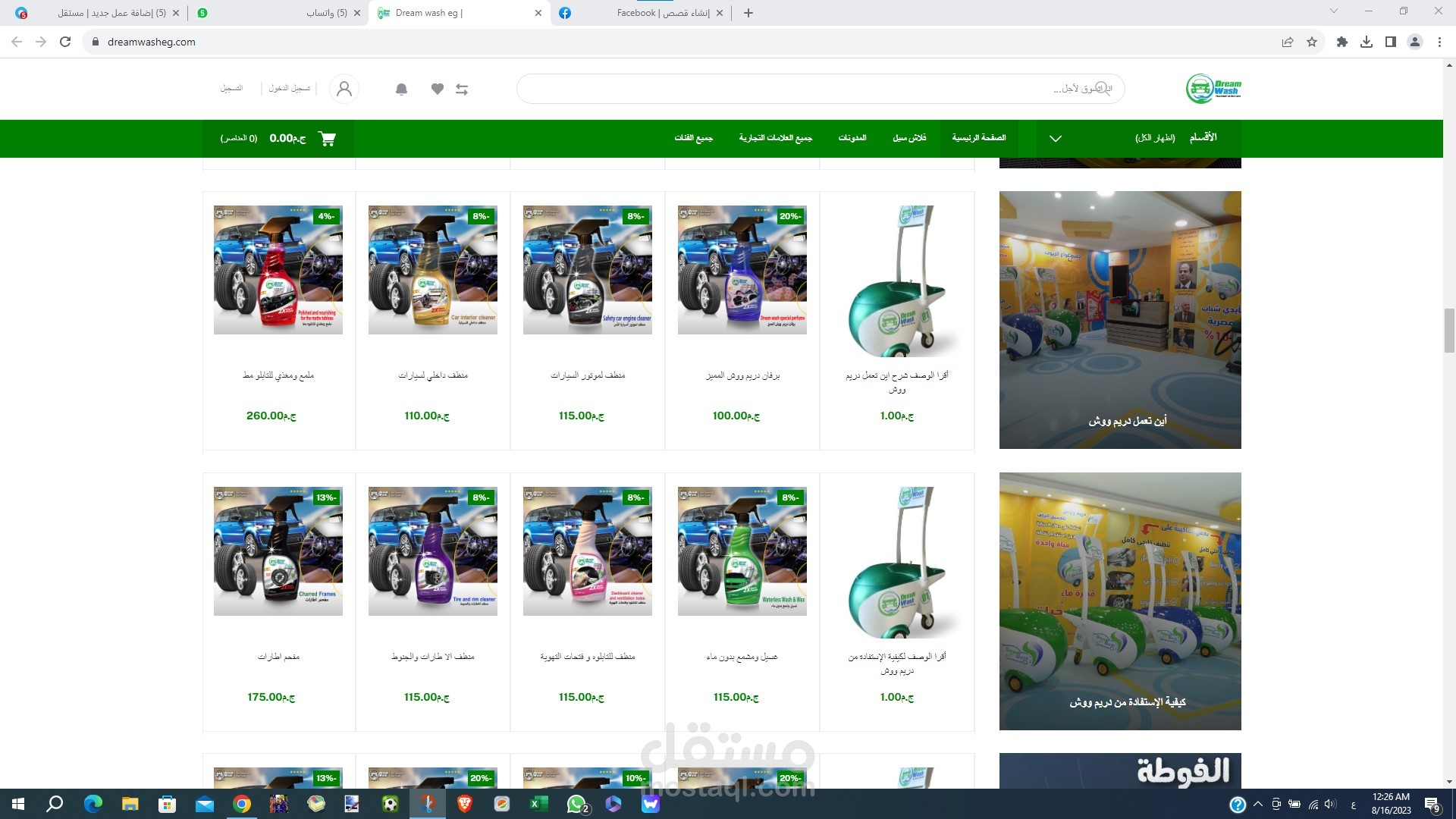
Task: Open product link غسيل ومشمع بدون ماء
Action: click(742, 657)
